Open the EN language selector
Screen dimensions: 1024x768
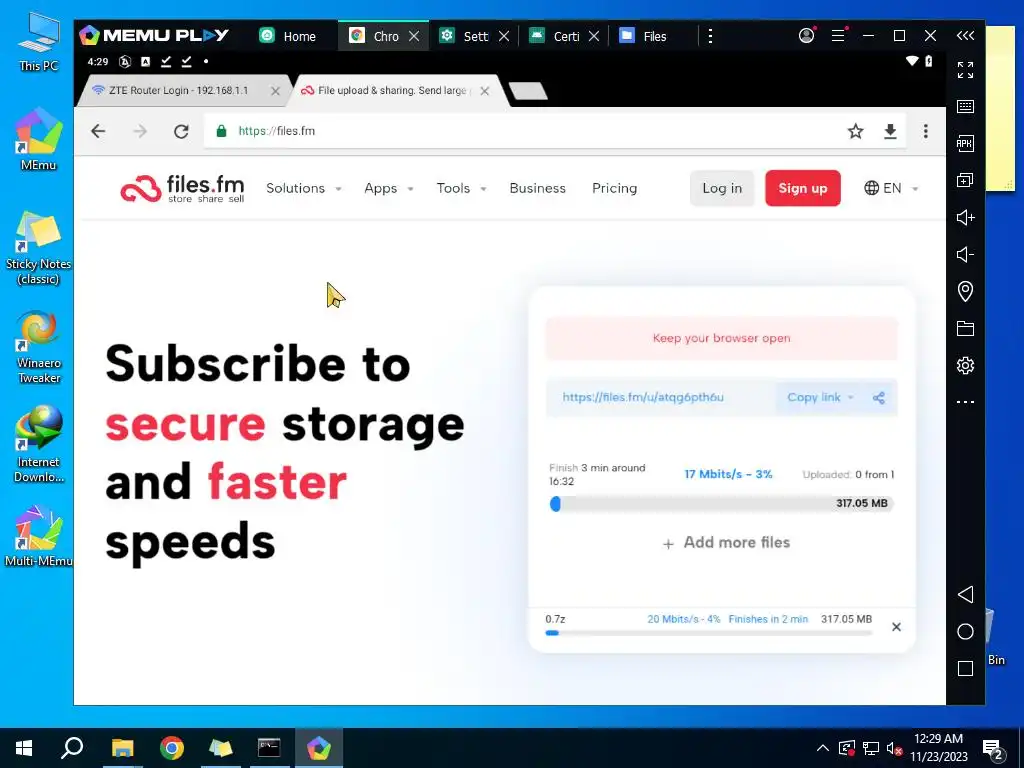pyautogui.click(x=891, y=188)
